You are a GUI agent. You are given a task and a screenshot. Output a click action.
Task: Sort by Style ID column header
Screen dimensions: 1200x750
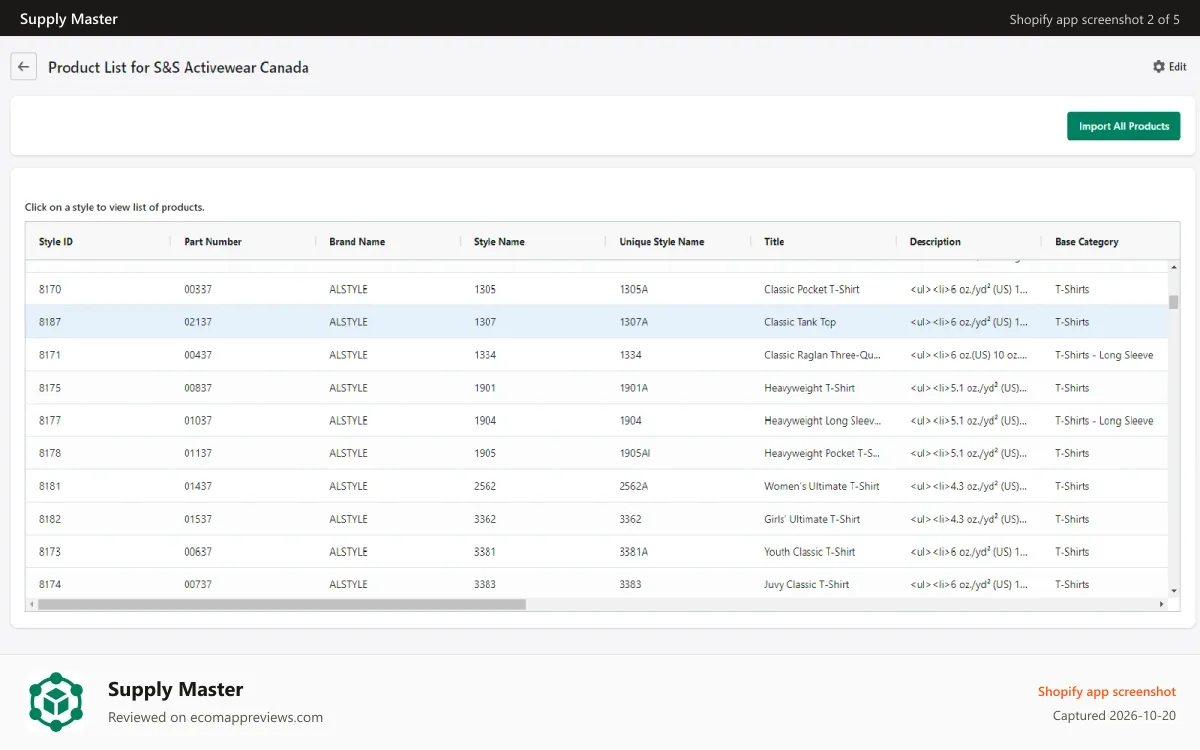click(56, 242)
